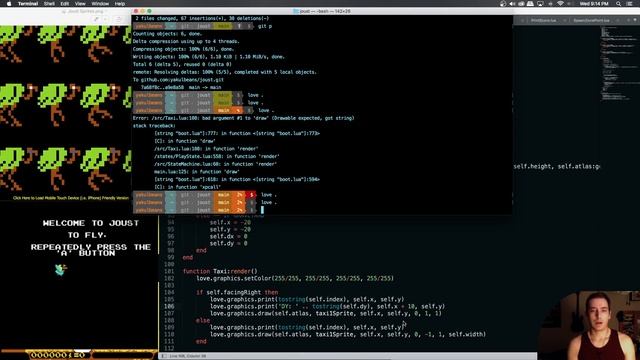Open the Help menu
The height and width of the screenshot is (360, 640).
pyautogui.click(x=120, y=4)
